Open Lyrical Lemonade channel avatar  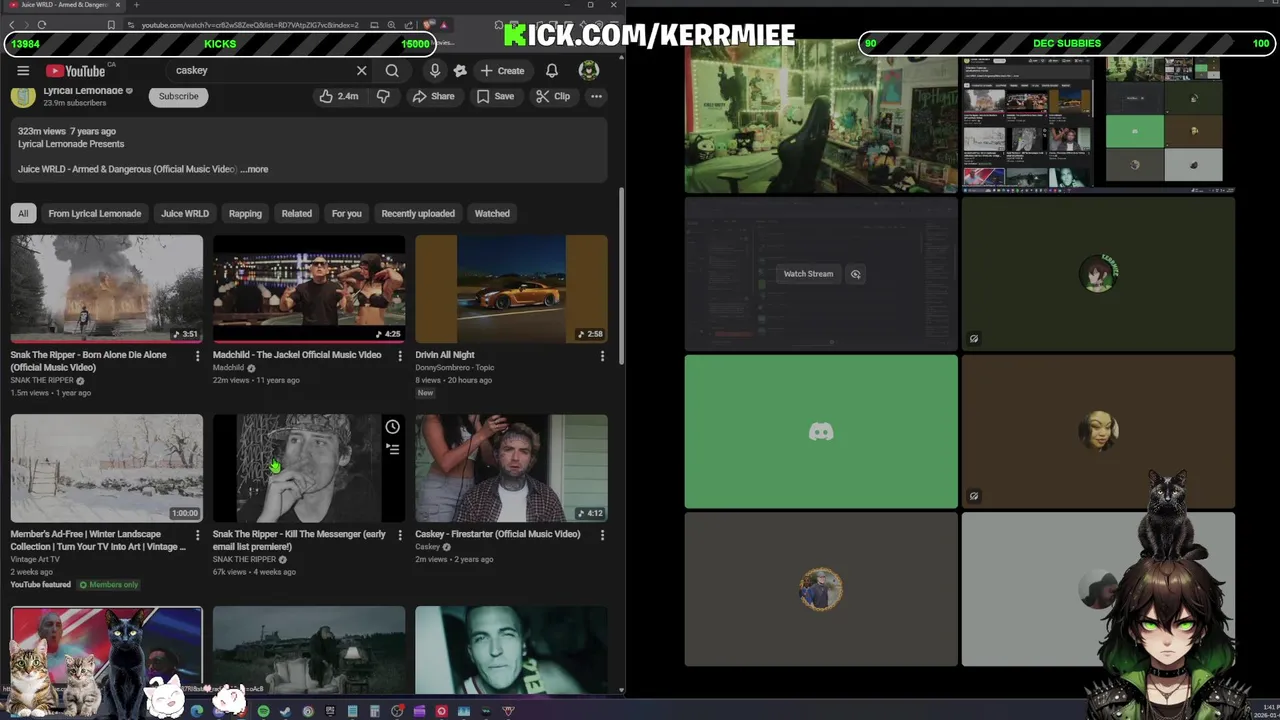point(23,96)
